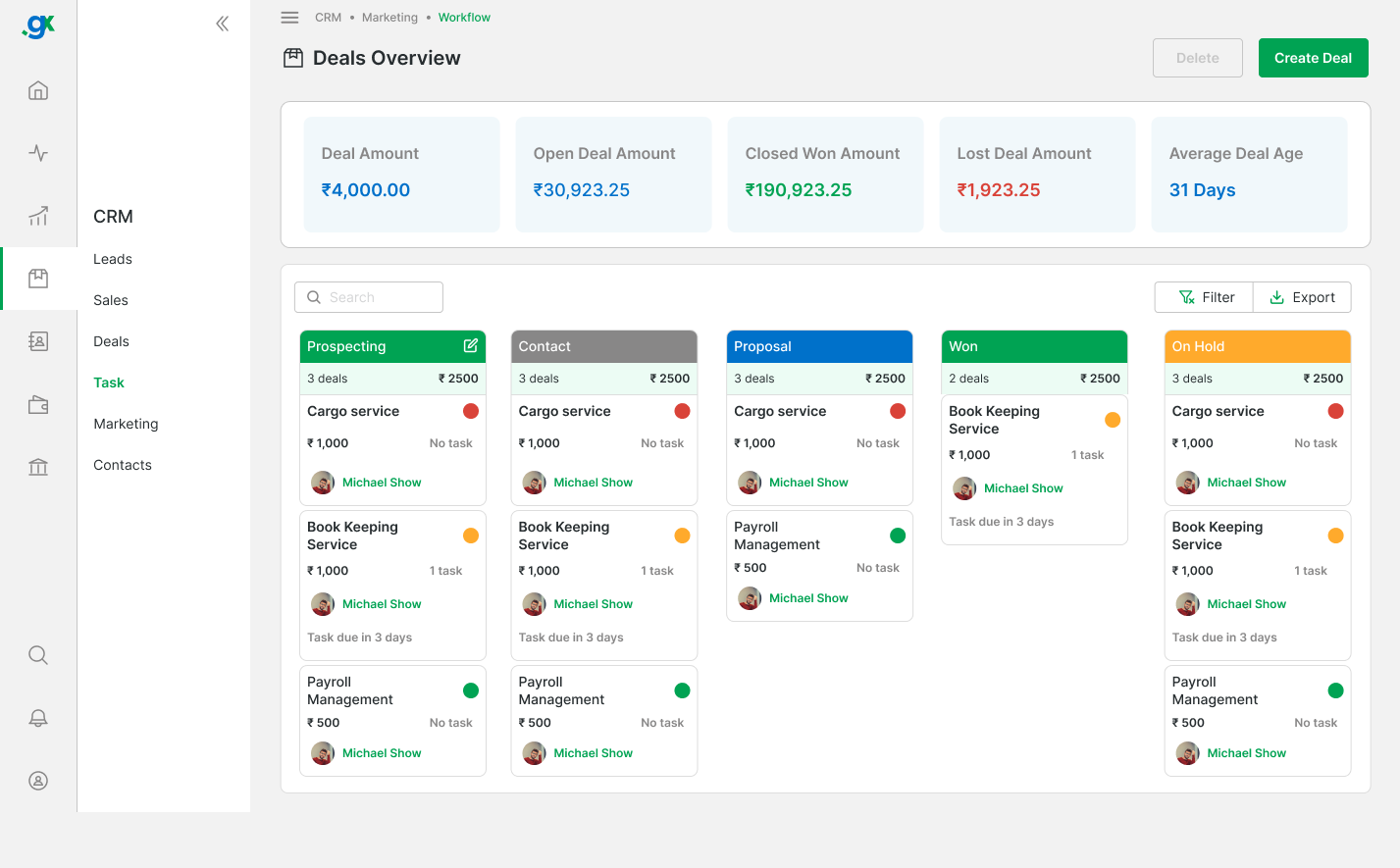Click the Search field magnifier icon
Viewport: 1400px width, 868px height.
click(314, 297)
